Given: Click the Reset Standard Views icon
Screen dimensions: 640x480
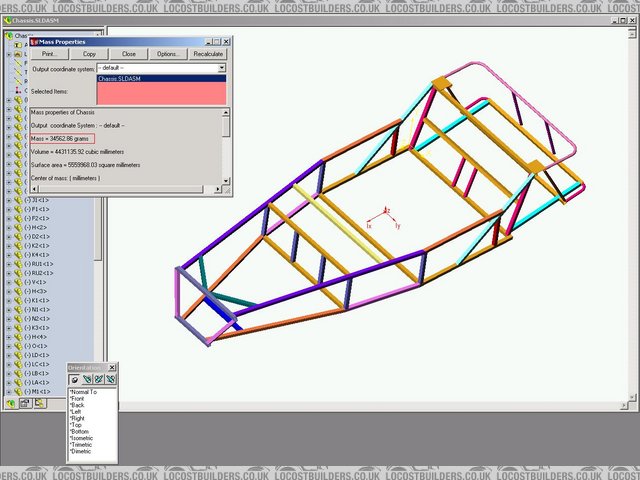Looking at the screenshot, I should (111, 379).
